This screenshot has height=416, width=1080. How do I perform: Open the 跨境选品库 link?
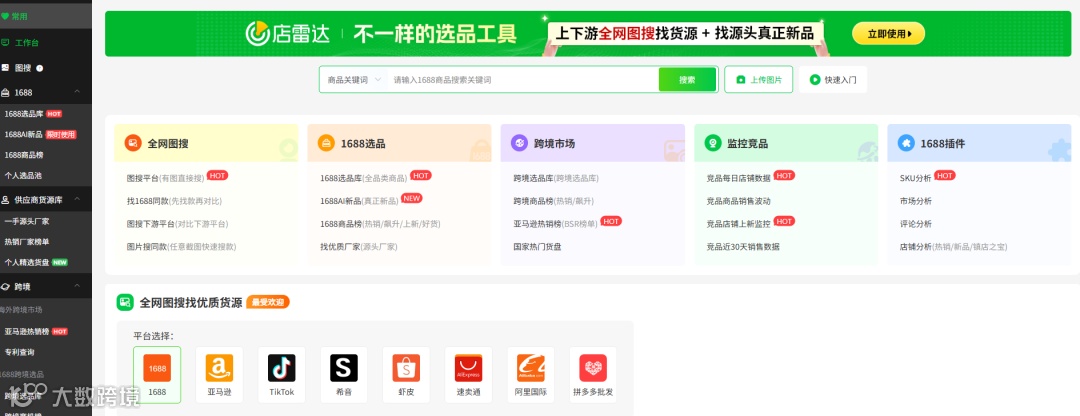[556, 178]
